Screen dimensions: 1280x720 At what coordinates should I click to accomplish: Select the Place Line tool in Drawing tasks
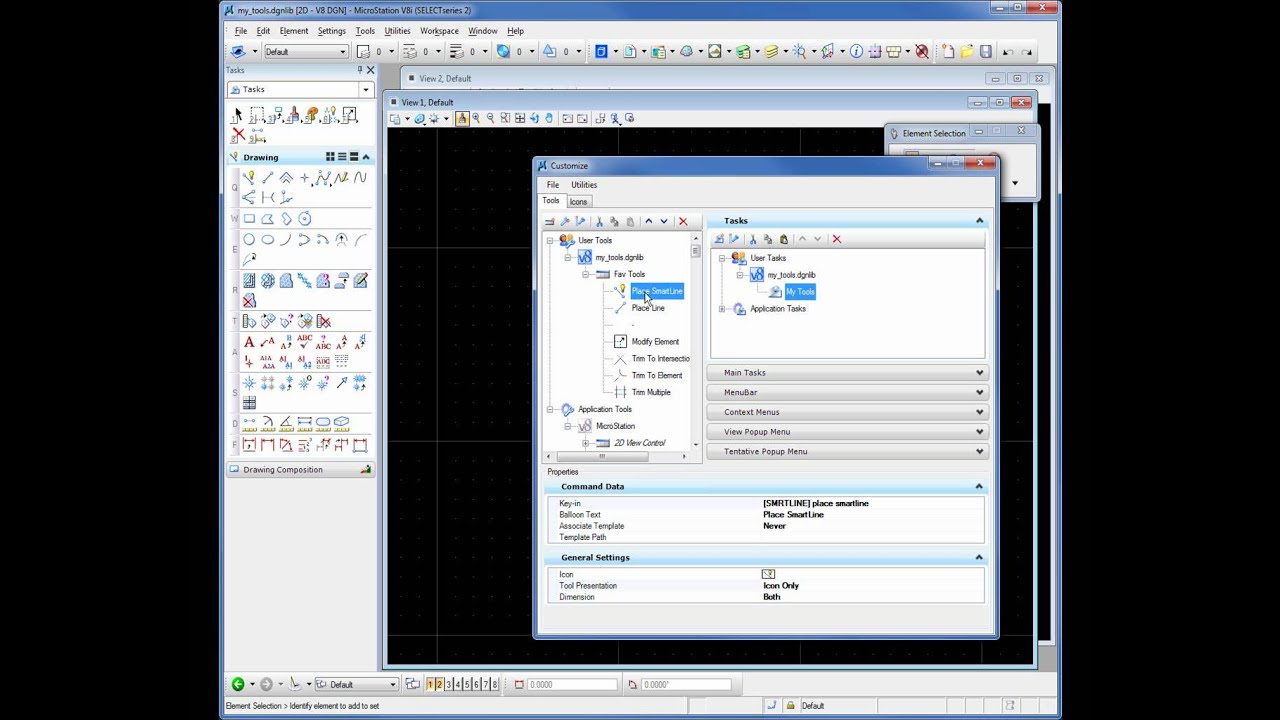(x=267, y=178)
